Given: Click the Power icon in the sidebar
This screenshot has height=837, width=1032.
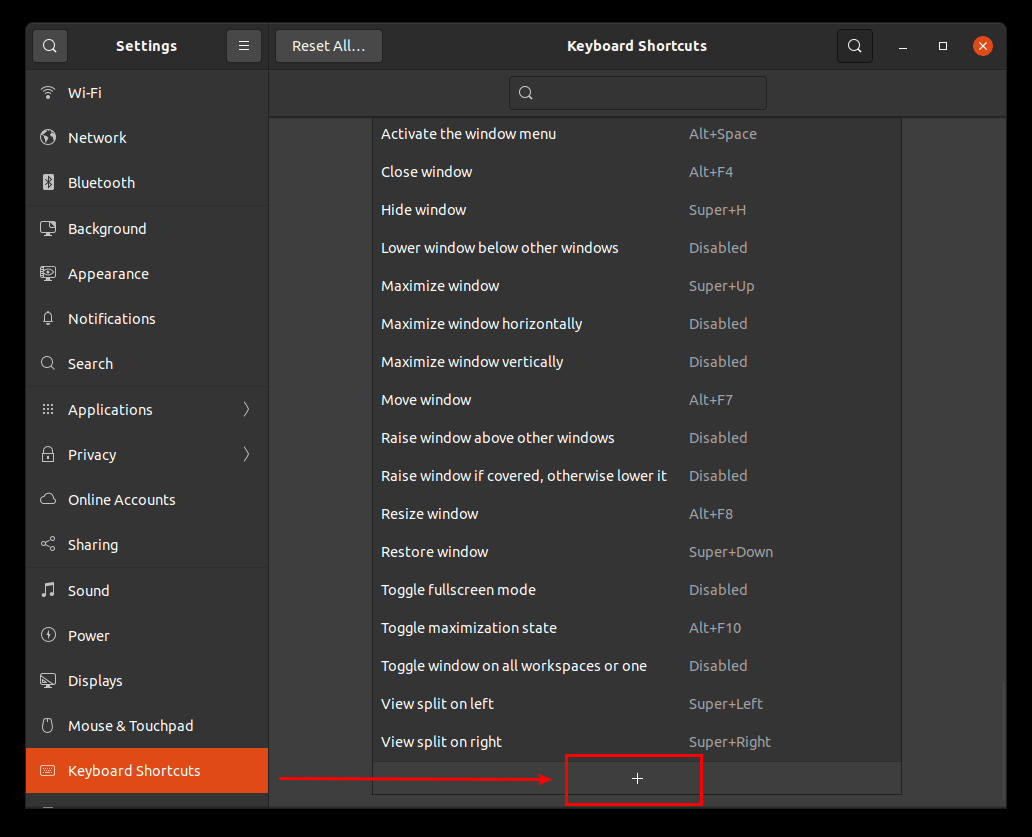Looking at the screenshot, I should (x=47, y=635).
